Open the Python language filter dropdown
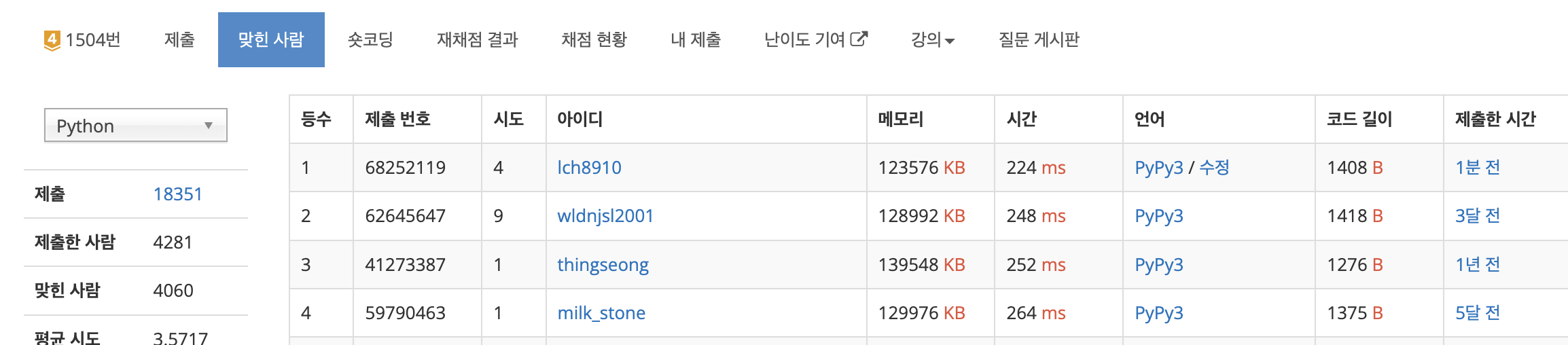The height and width of the screenshot is (345, 1568). 136,126
